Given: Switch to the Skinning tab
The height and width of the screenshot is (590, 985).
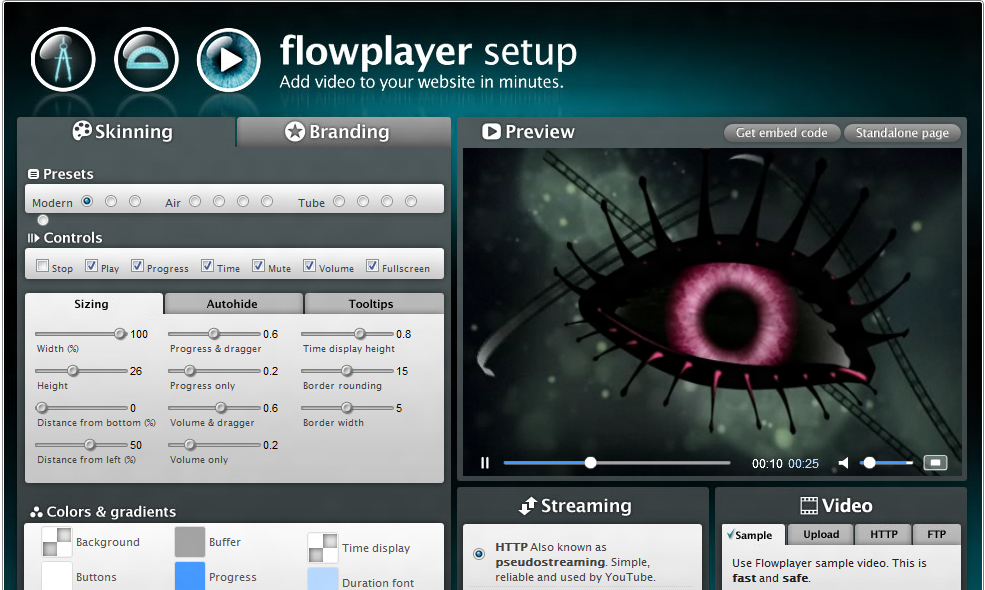Looking at the screenshot, I should [x=126, y=132].
